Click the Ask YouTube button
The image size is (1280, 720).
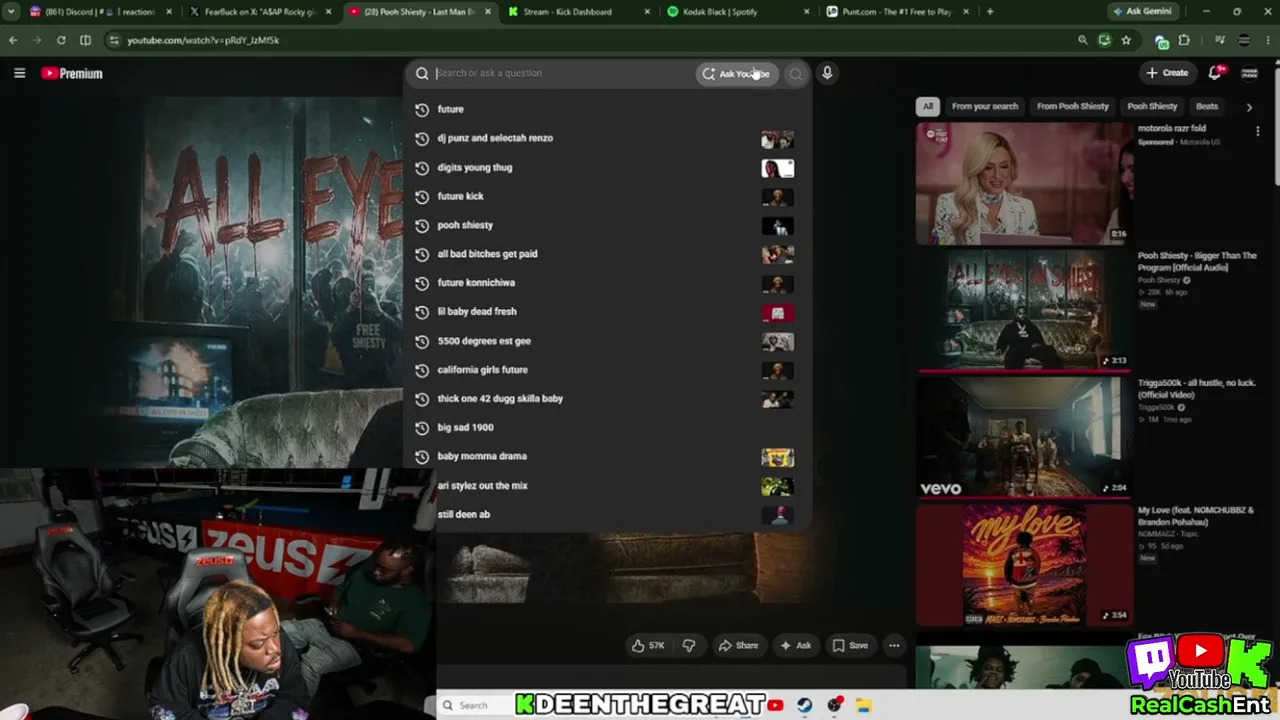pyautogui.click(x=737, y=73)
